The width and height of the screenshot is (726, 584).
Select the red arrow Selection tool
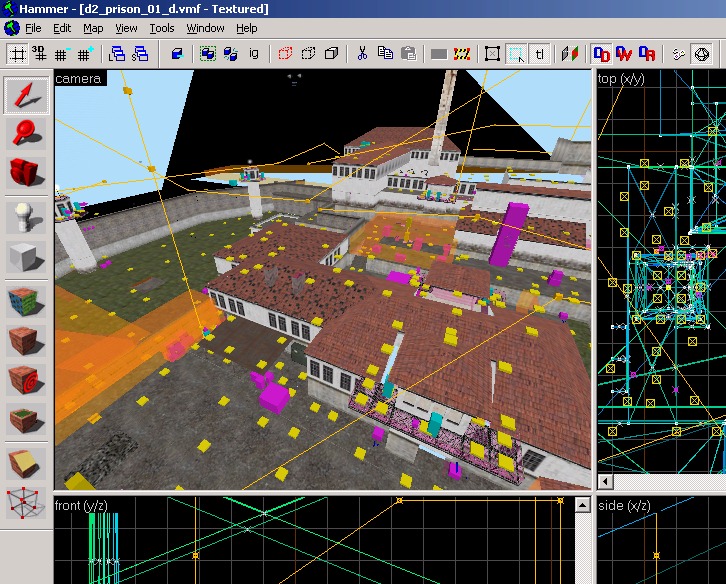26,95
